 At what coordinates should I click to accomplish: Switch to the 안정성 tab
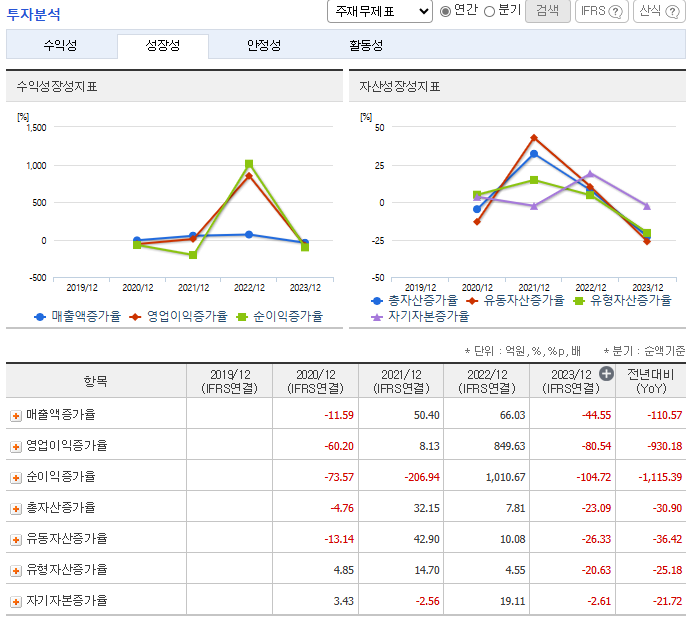click(x=264, y=45)
